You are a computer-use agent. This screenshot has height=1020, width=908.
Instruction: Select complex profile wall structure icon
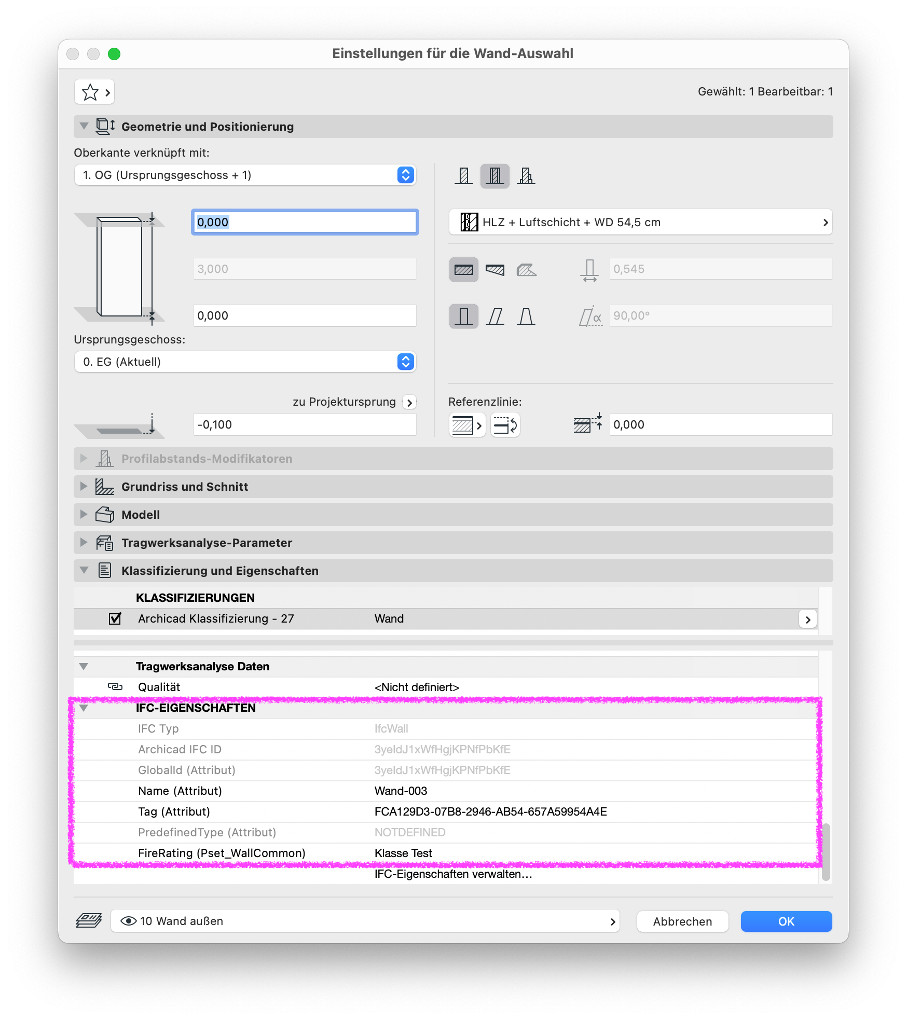pyautogui.click(x=526, y=176)
